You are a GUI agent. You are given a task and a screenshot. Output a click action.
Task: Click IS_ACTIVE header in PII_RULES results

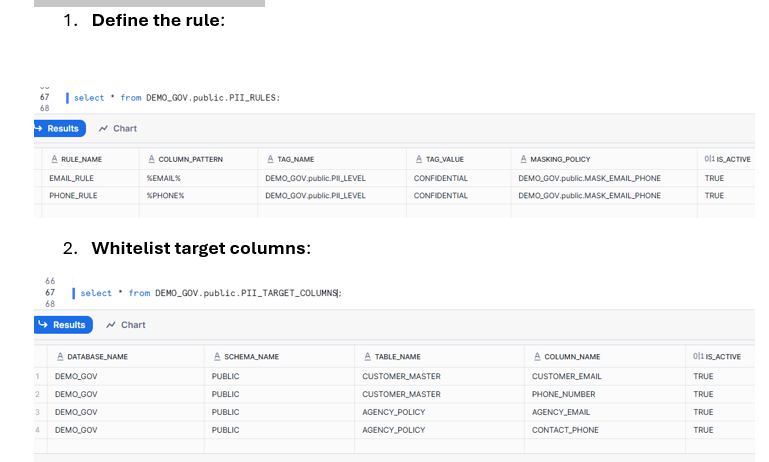pos(727,159)
